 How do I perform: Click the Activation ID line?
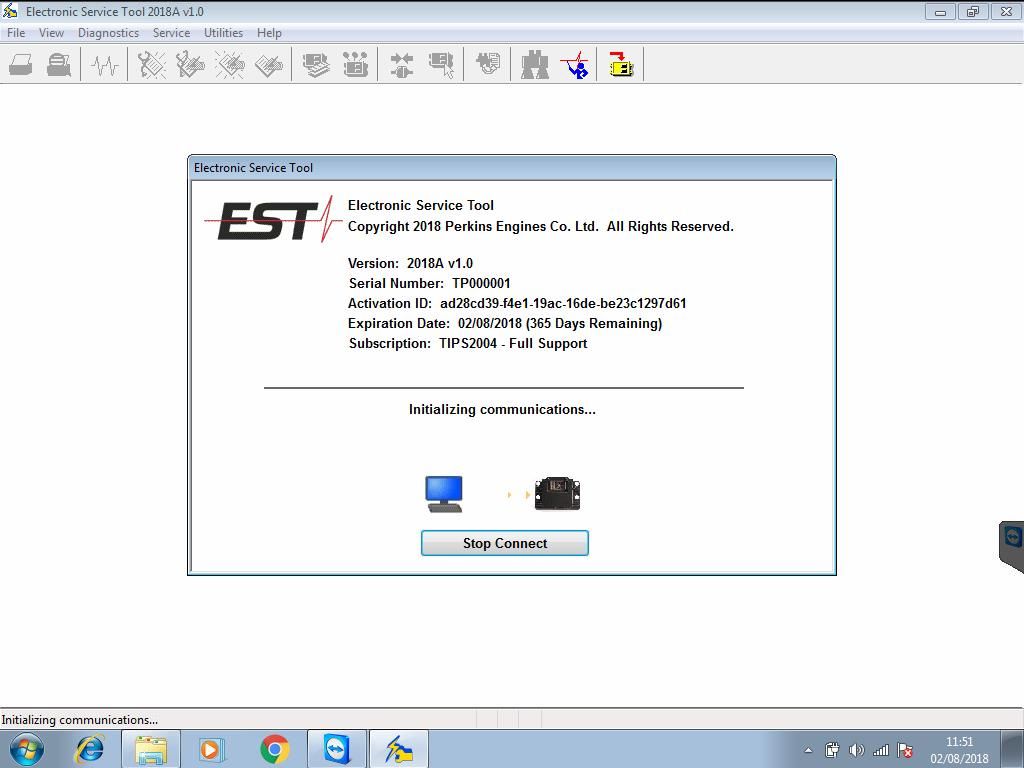point(517,304)
